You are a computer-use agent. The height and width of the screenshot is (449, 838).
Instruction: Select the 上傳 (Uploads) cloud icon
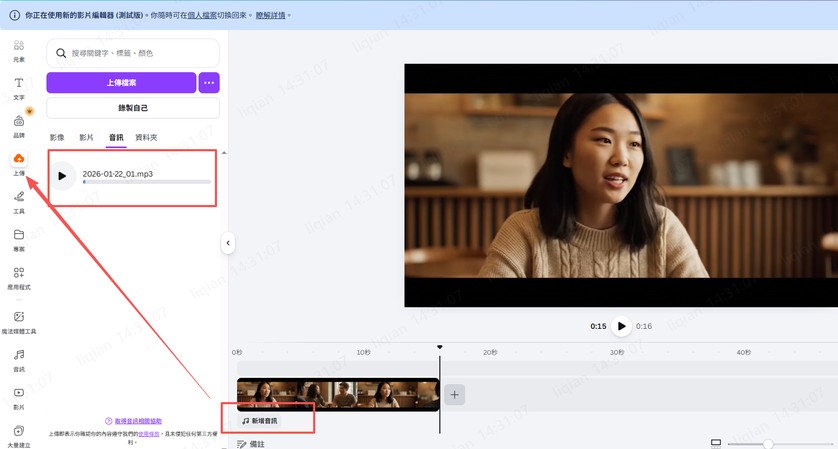point(19,158)
